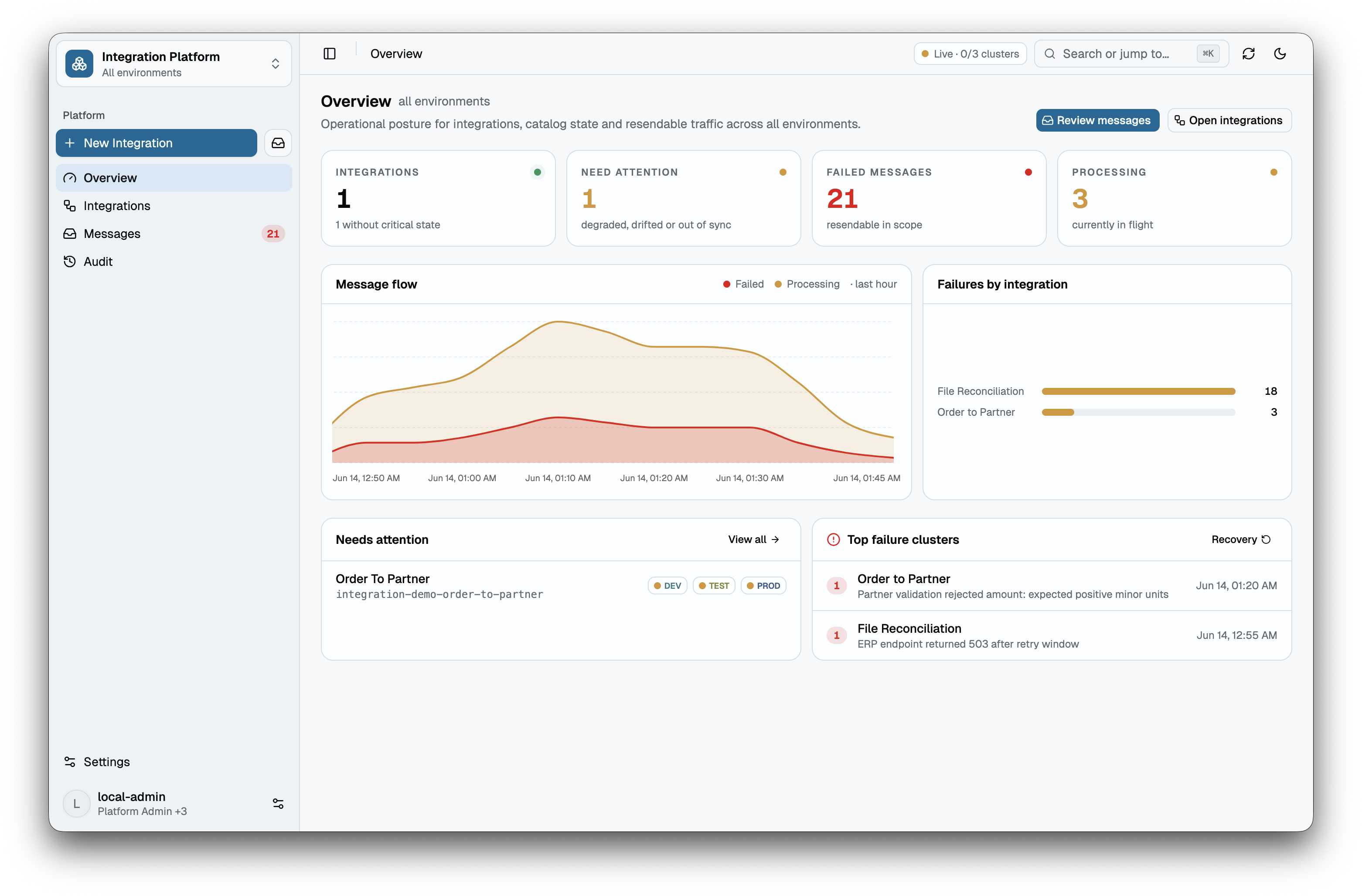1362x896 pixels.
Task: Click the Processing legend entry
Action: [x=807, y=284]
